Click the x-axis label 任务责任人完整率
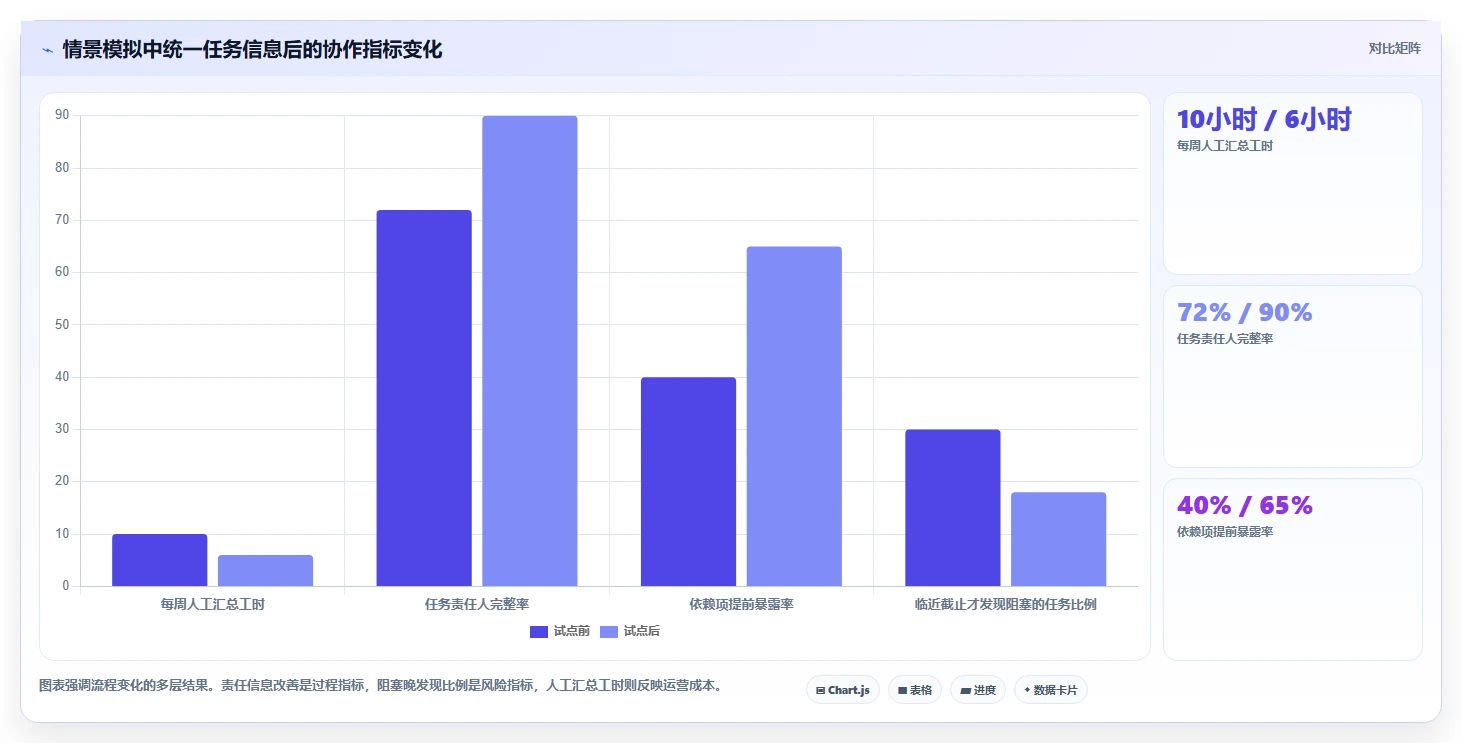This screenshot has height=743, width=1462. point(477,604)
